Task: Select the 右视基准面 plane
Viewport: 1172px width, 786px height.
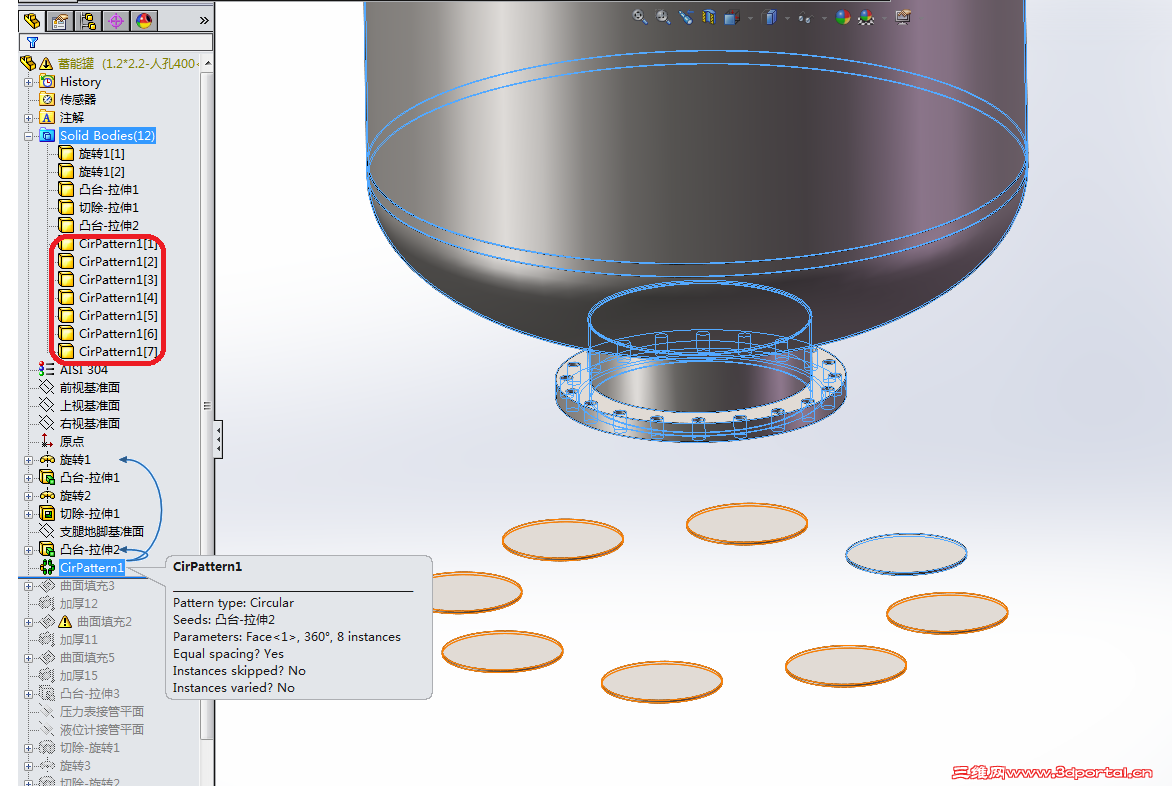Action: [90, 423]
